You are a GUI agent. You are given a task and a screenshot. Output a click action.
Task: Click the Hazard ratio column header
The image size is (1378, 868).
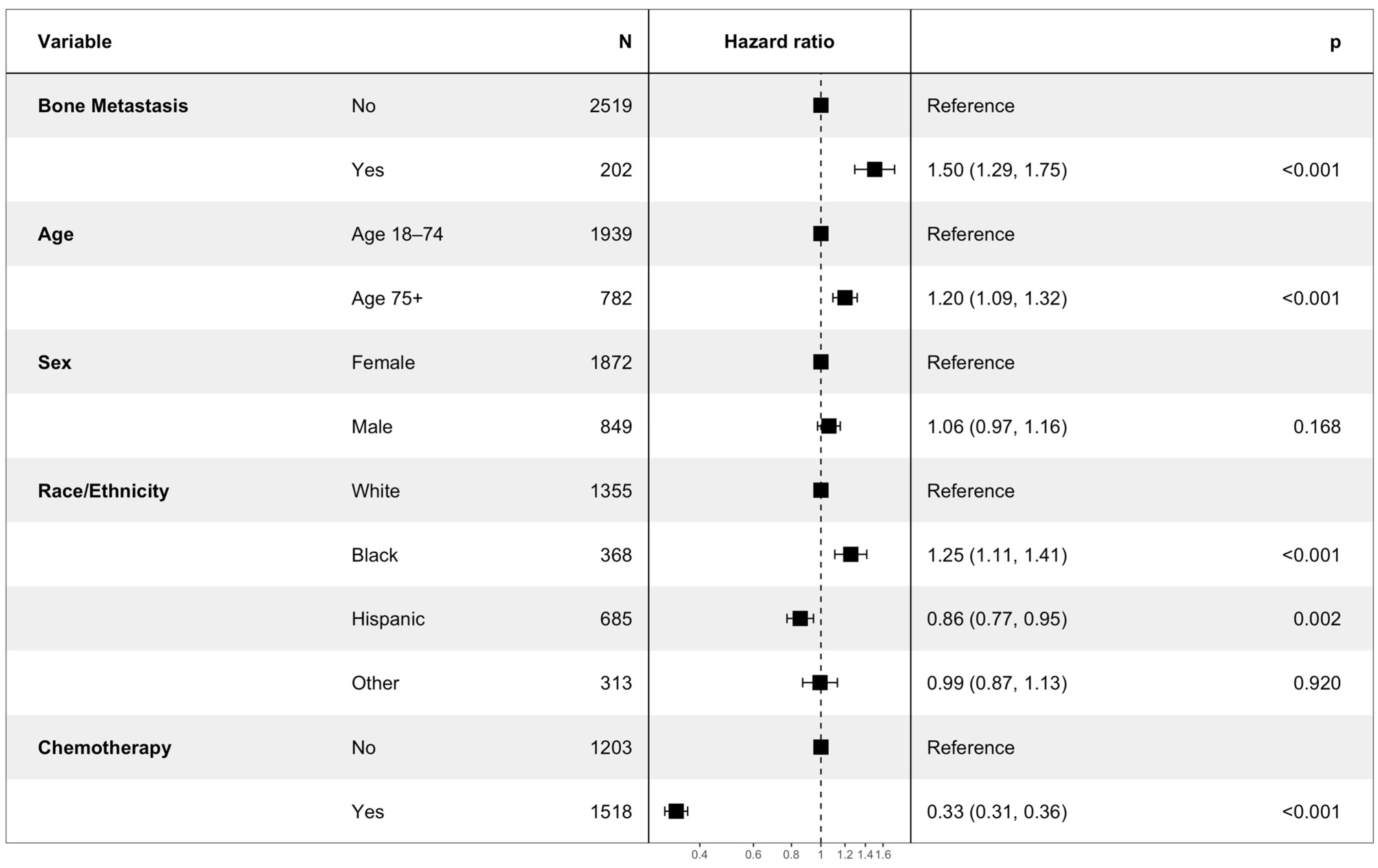pyautogui.click(x=779, y=42)
